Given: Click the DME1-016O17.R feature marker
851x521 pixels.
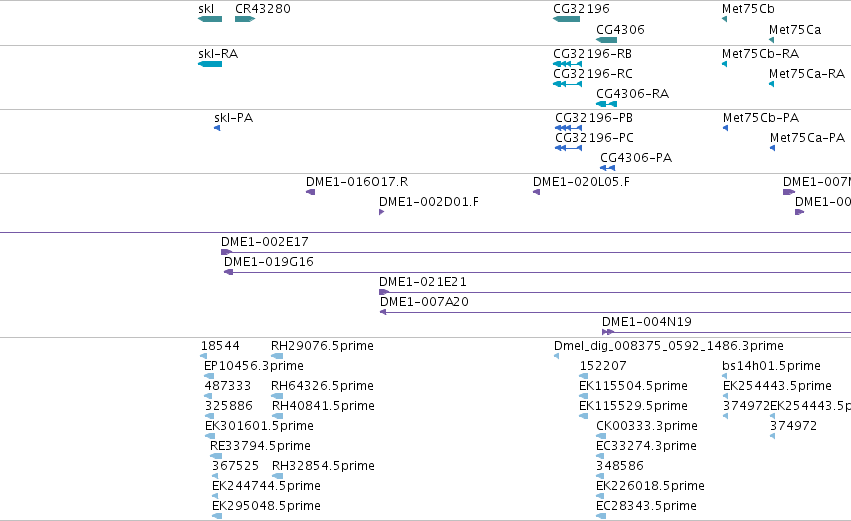Looking at the screenshot, I should [x=310, y=192].
